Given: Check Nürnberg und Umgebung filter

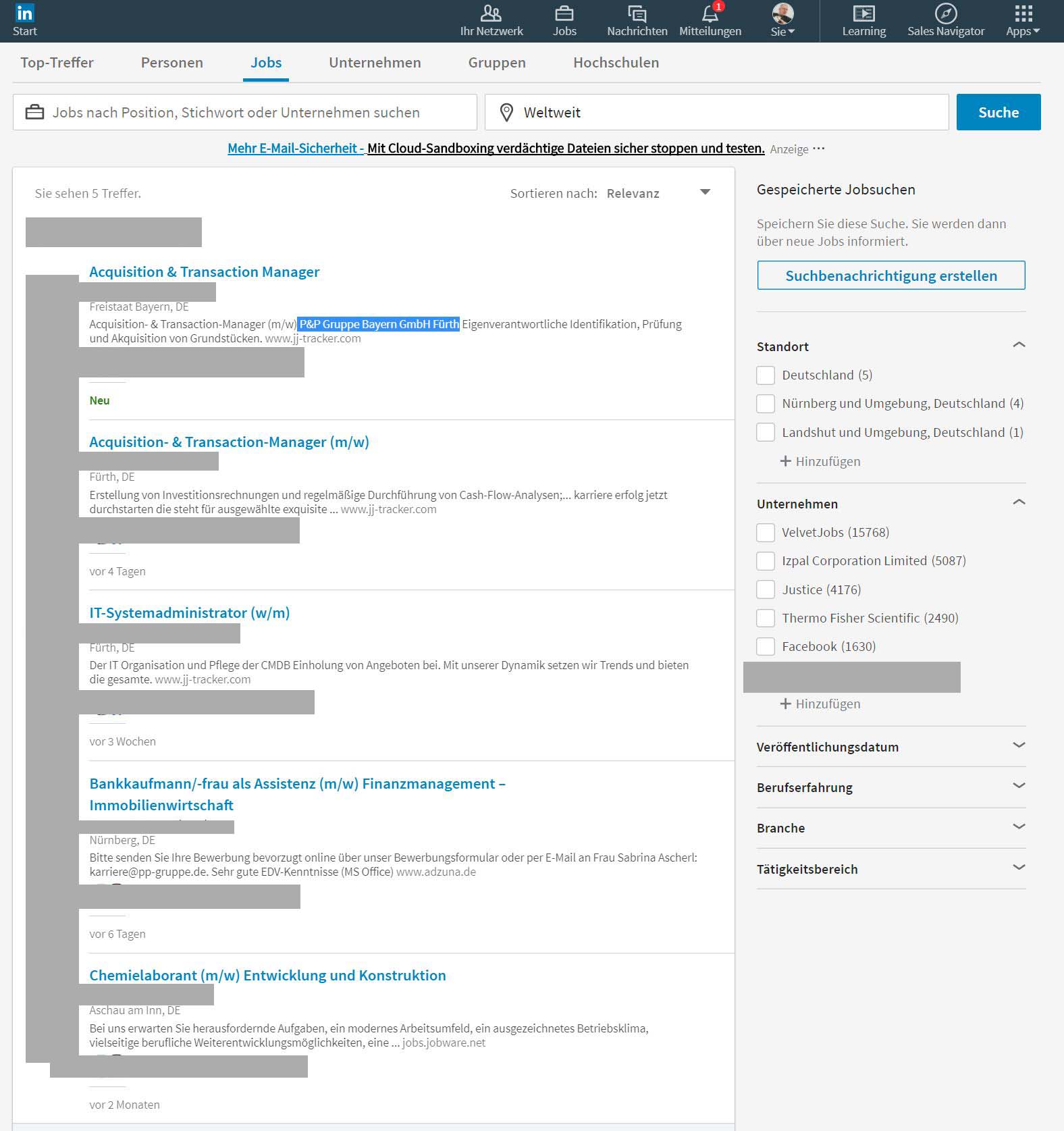Looking at the screenshot, I should coord(766,404).
